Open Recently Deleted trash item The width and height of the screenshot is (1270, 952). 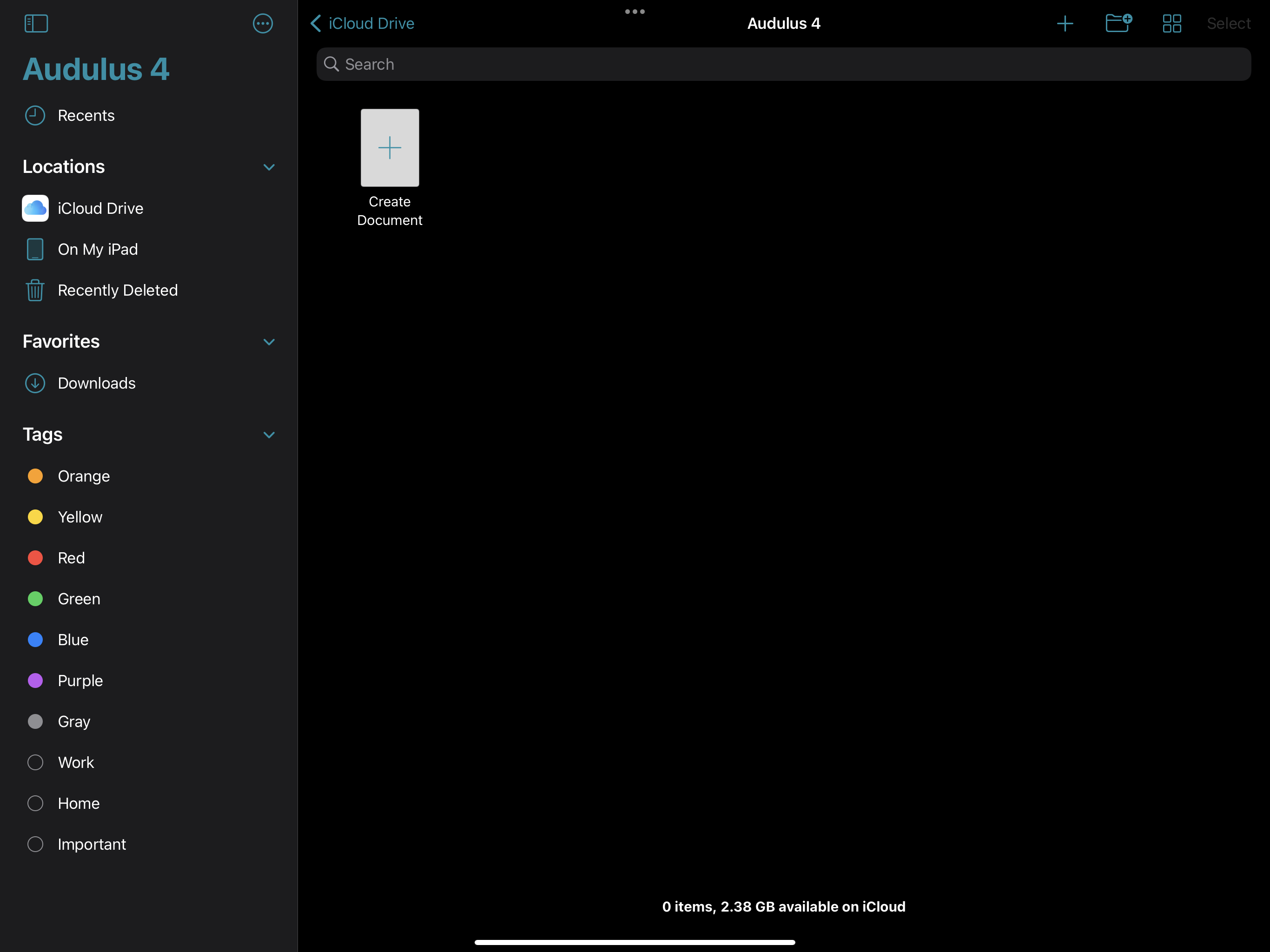117,291
